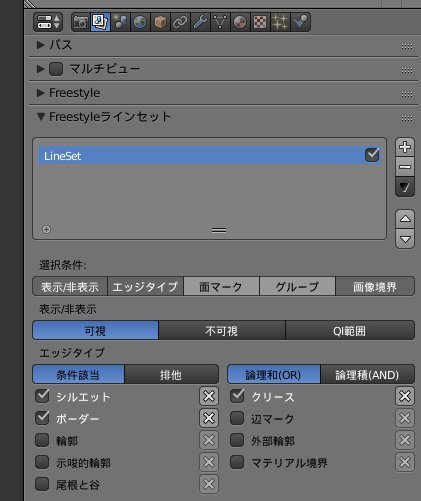Move LineSet up in the list
The image size is (421, 501).
(x=405, y=219)
